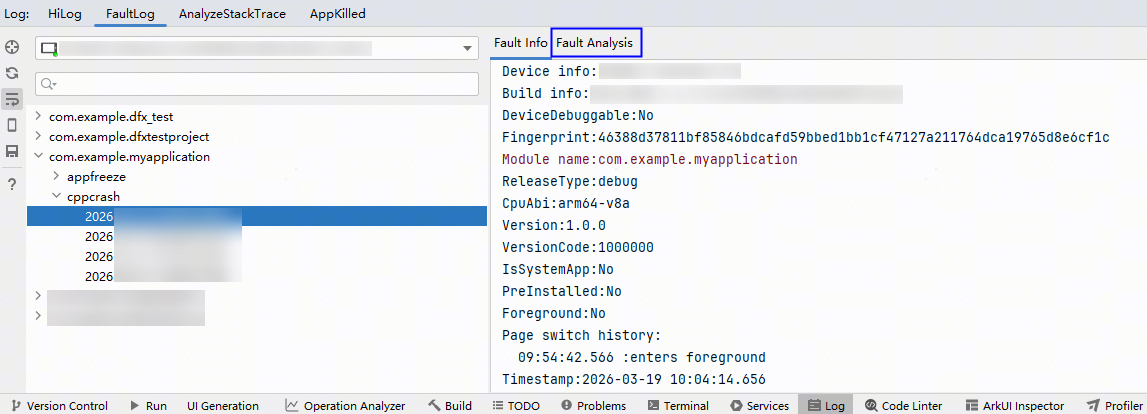Click the save icon in left sidebar
This screenshot has height=414, width=1147.
click(x=12, y=151)
